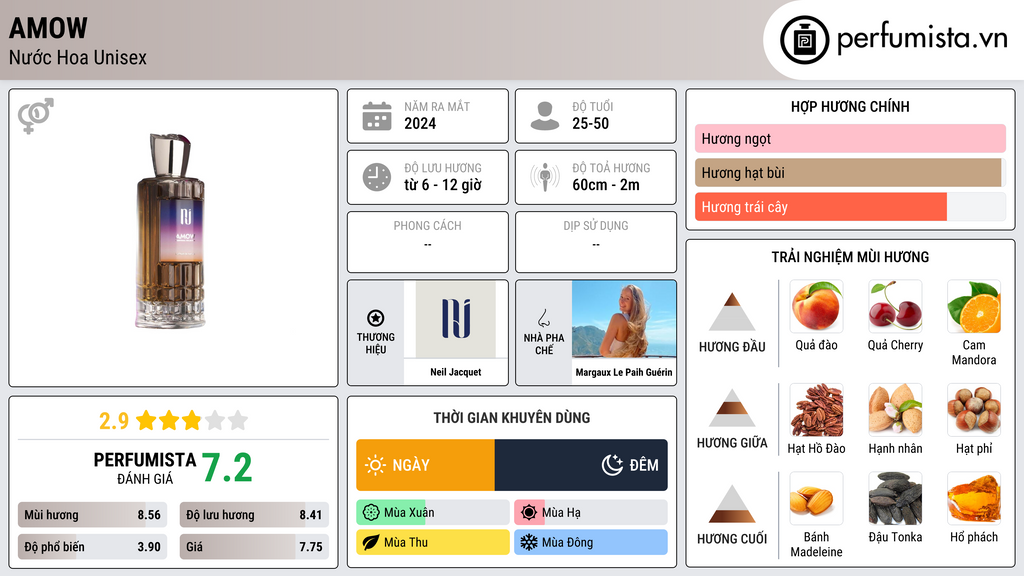Open the AMOW perfume bottle image

(x=172, y=231)
